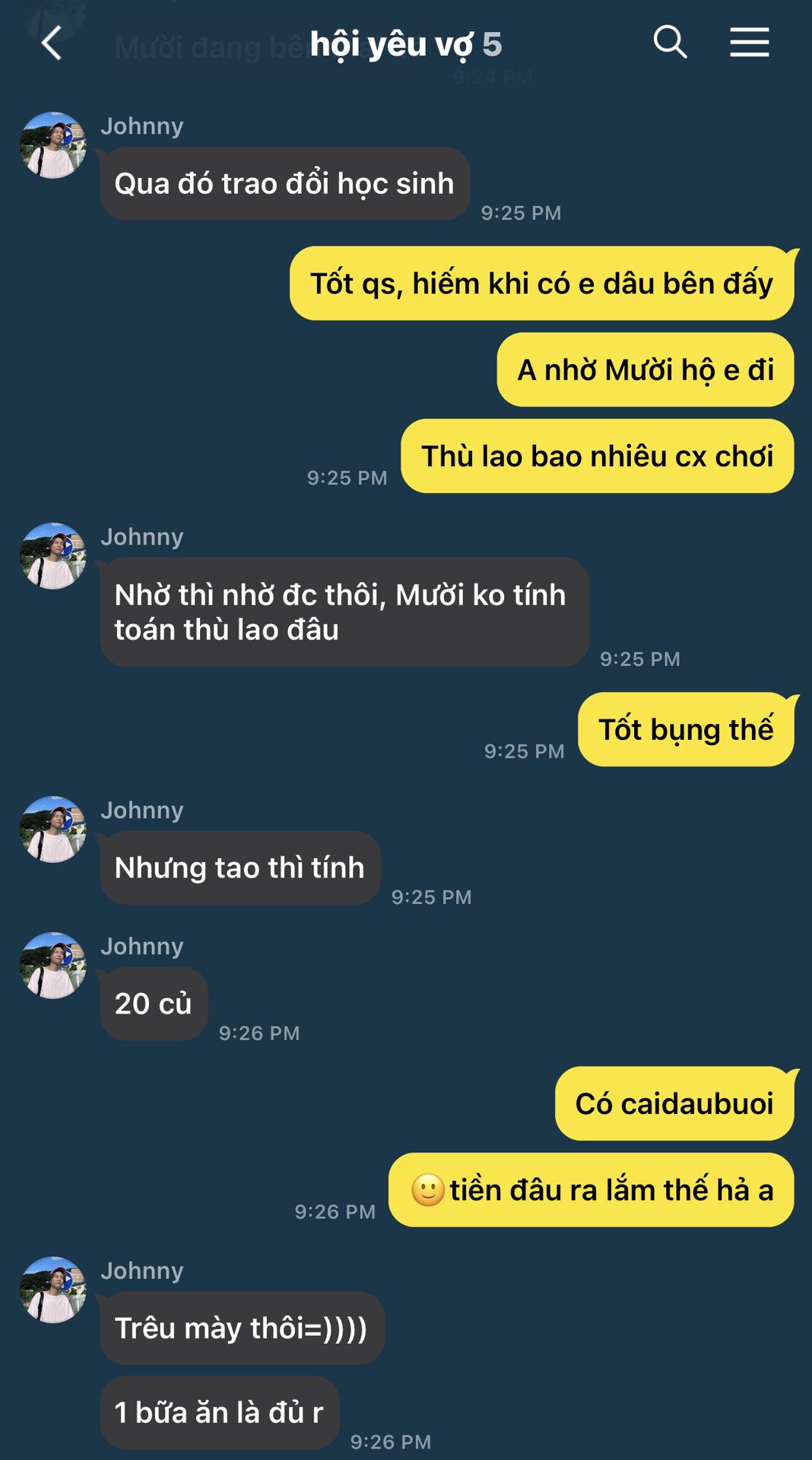Select the 'Qua đó trao đổi học sinh' message bubble
The width and height of the screenshot is (812, 1460).
[285, 183]
